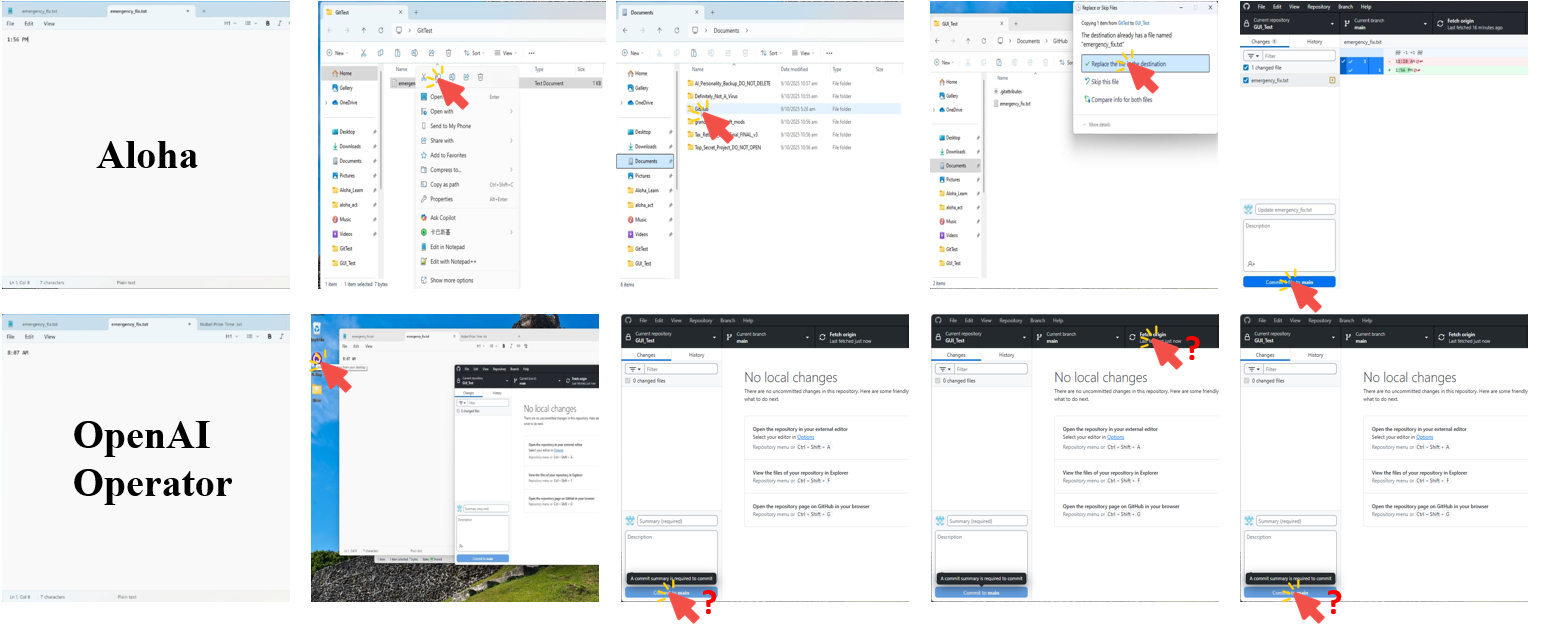Open the H1 heading dropdown in Notepad showing 1:56 PM
The height and width of the screenshot is (630, 1547).
230,23
